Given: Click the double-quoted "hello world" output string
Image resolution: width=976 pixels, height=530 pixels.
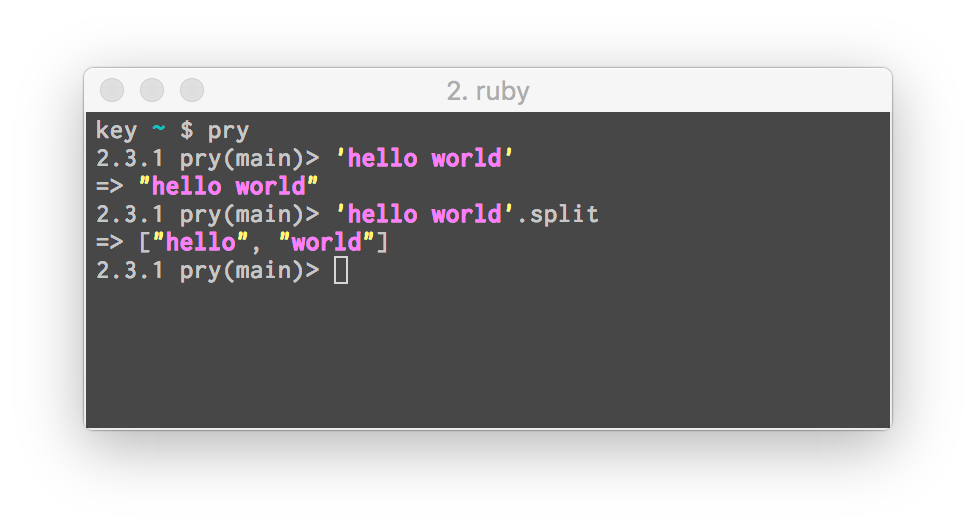Looking at the screenshot, I should (x=228, y=186).
